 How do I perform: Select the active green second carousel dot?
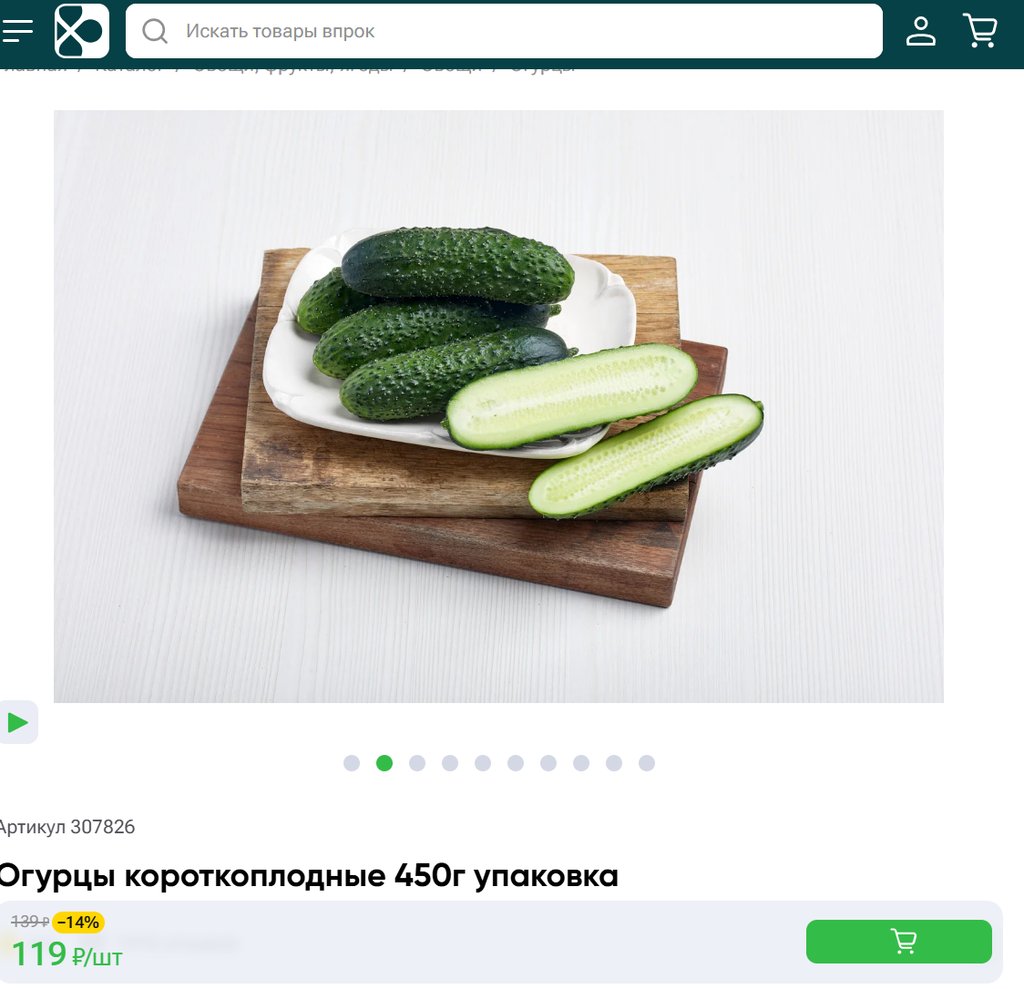tap(385, 763)
